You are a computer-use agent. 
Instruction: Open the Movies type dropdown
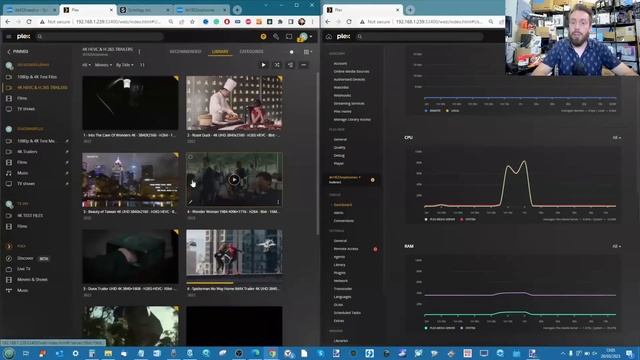coord(103,65)
